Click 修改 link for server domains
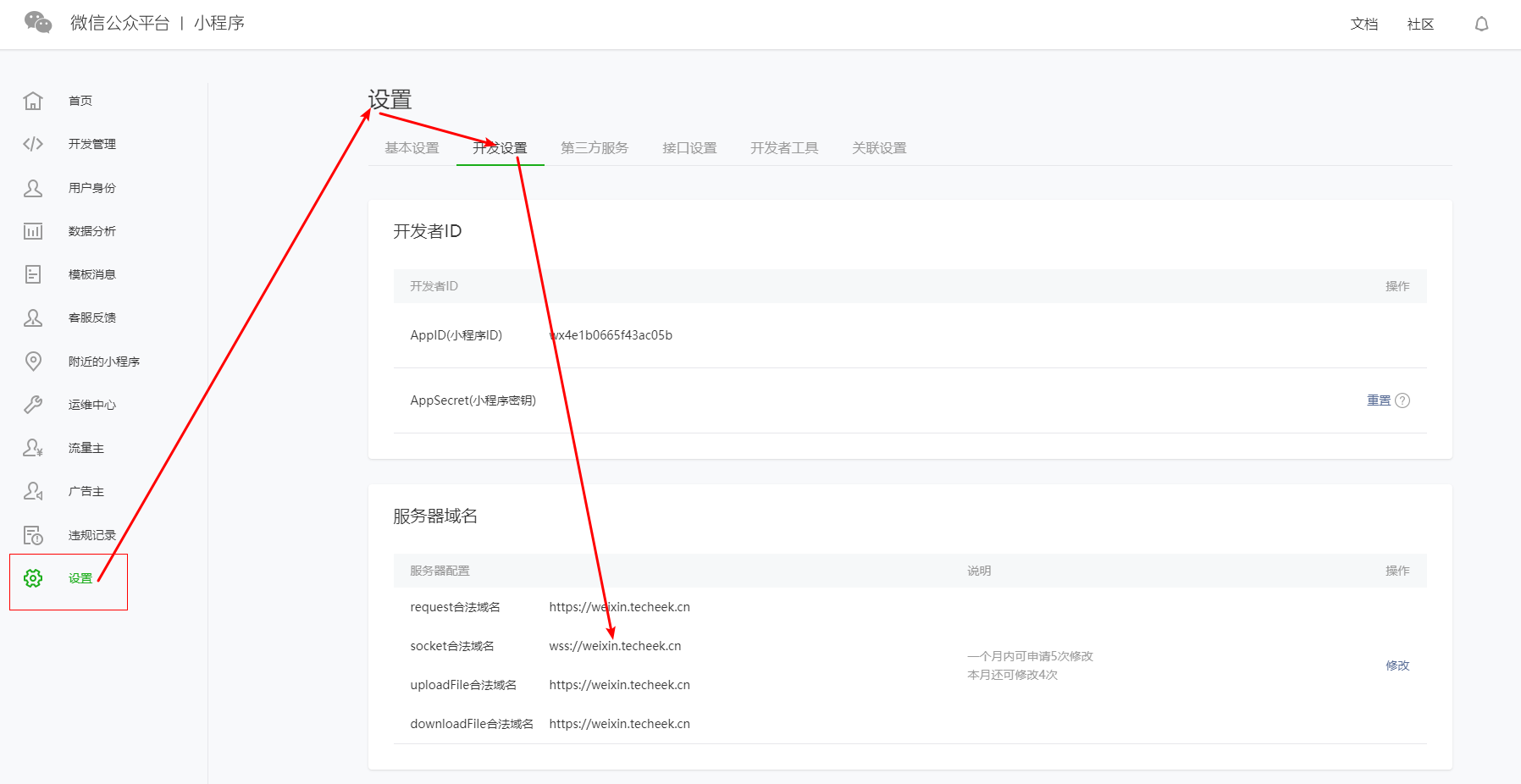Screen dimensions: 1521x784 pyautogui.click(x=1397, y=665)
